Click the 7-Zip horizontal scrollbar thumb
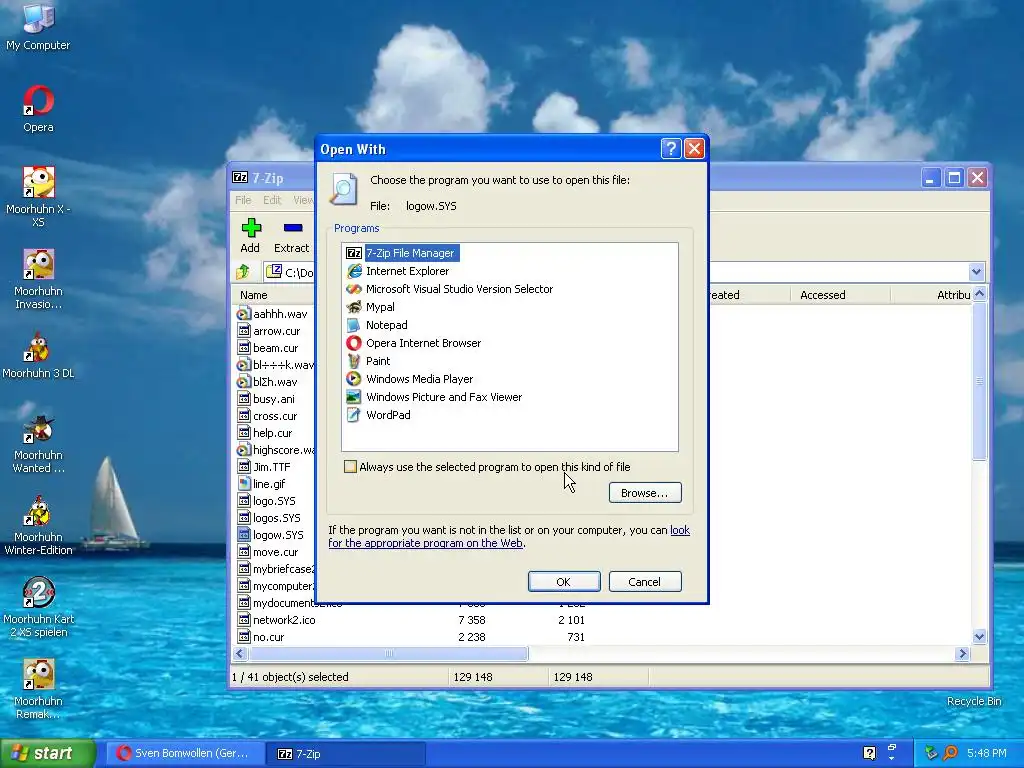The height and width of the screenshot is (768, 1024). (x=389, y=654)
